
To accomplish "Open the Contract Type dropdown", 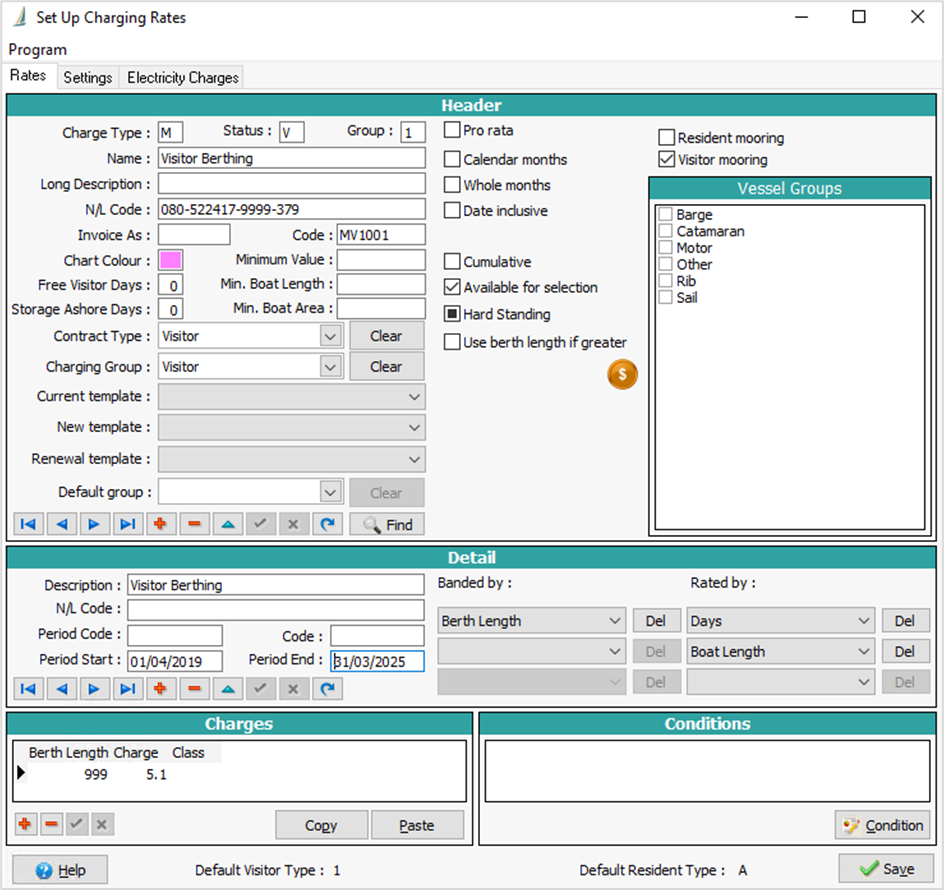I will coord(331,337).
